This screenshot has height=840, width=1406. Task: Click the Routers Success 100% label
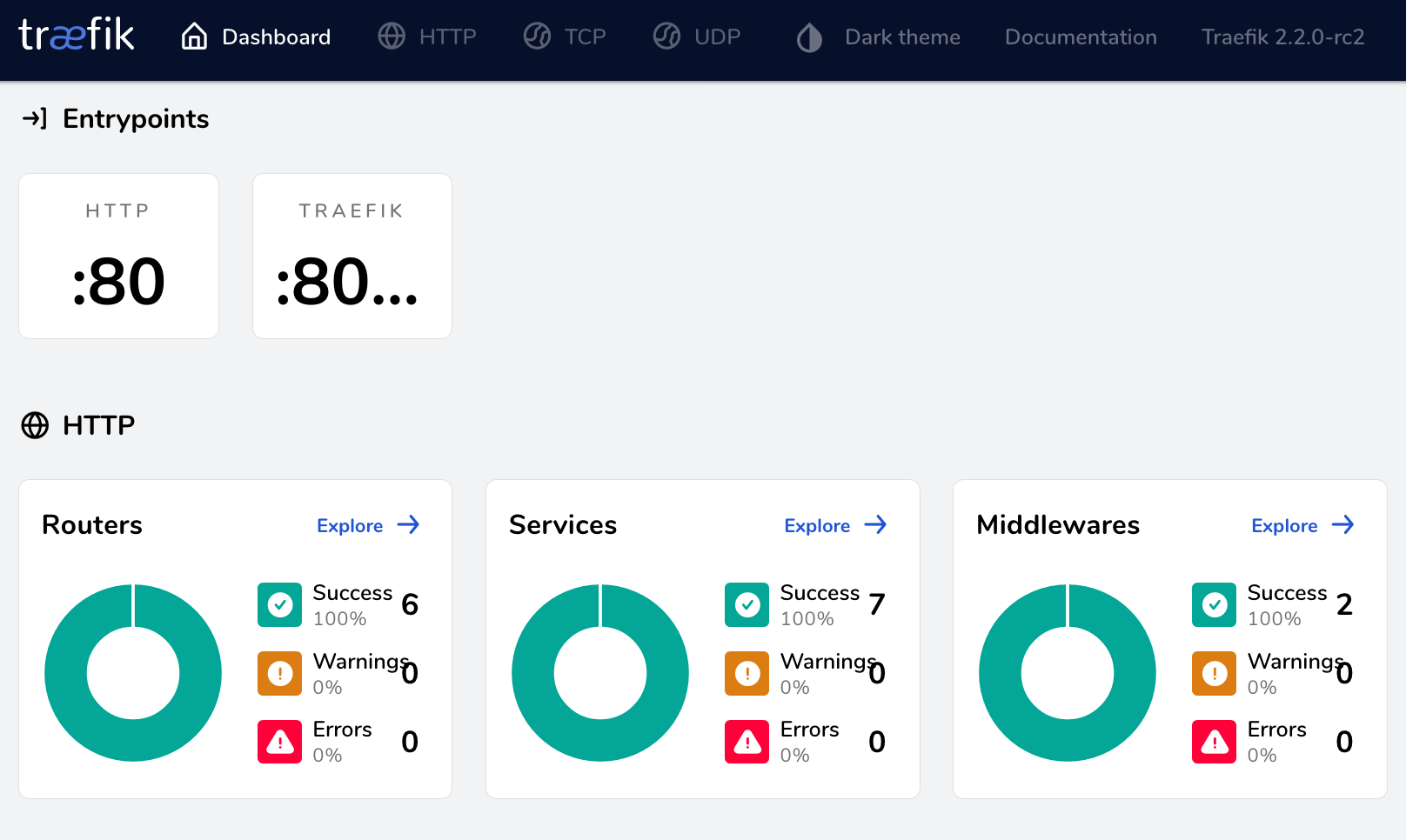(x=352, y=605)
